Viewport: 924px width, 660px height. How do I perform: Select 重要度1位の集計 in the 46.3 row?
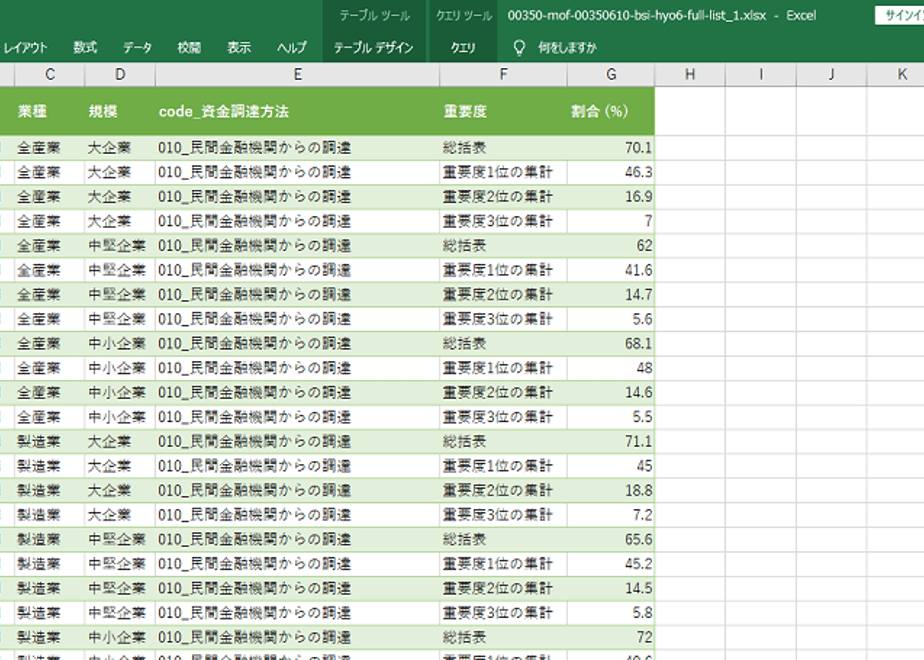(503, 173)
